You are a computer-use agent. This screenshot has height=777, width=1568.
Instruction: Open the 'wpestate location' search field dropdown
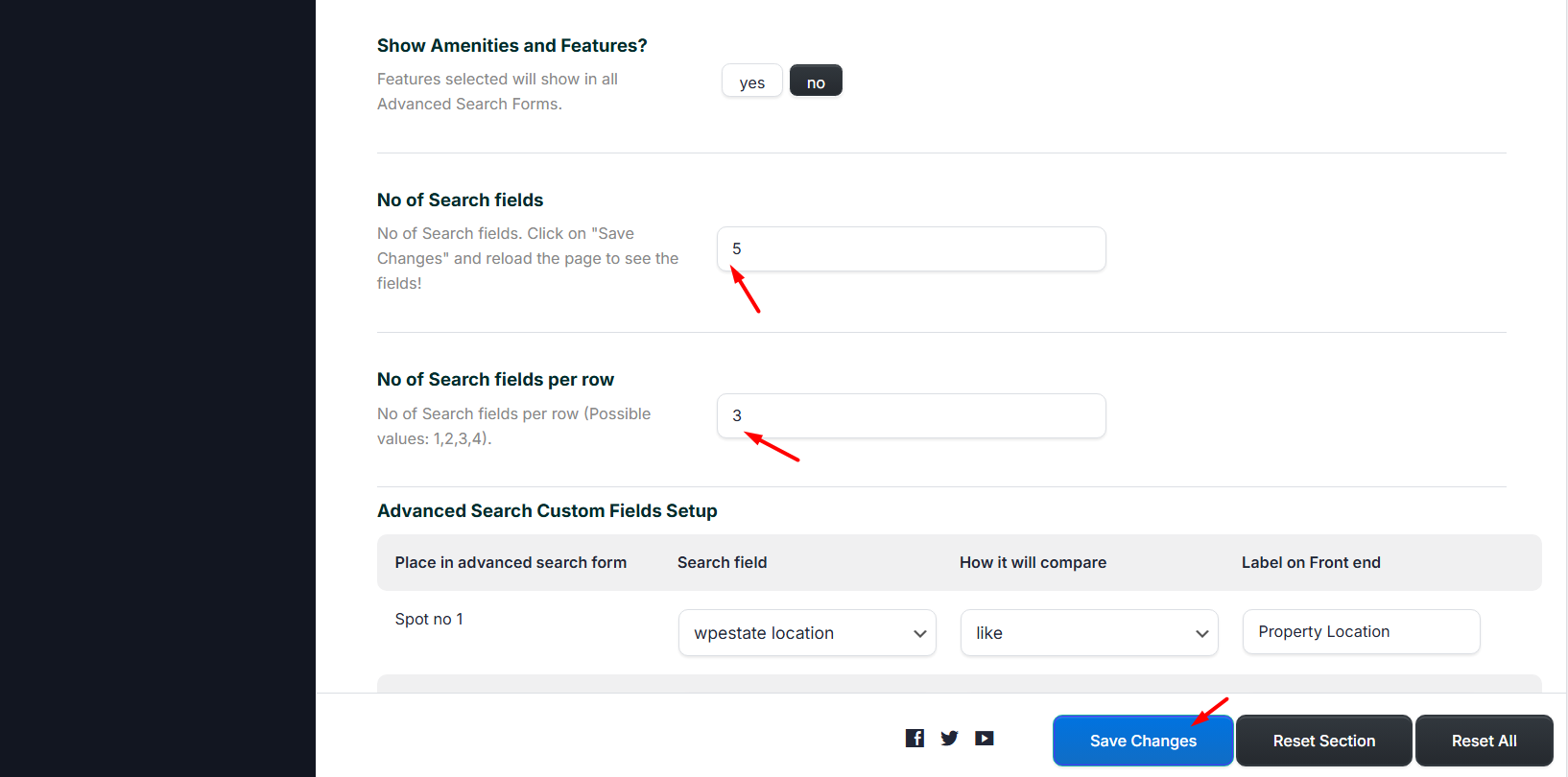[807, 633]
